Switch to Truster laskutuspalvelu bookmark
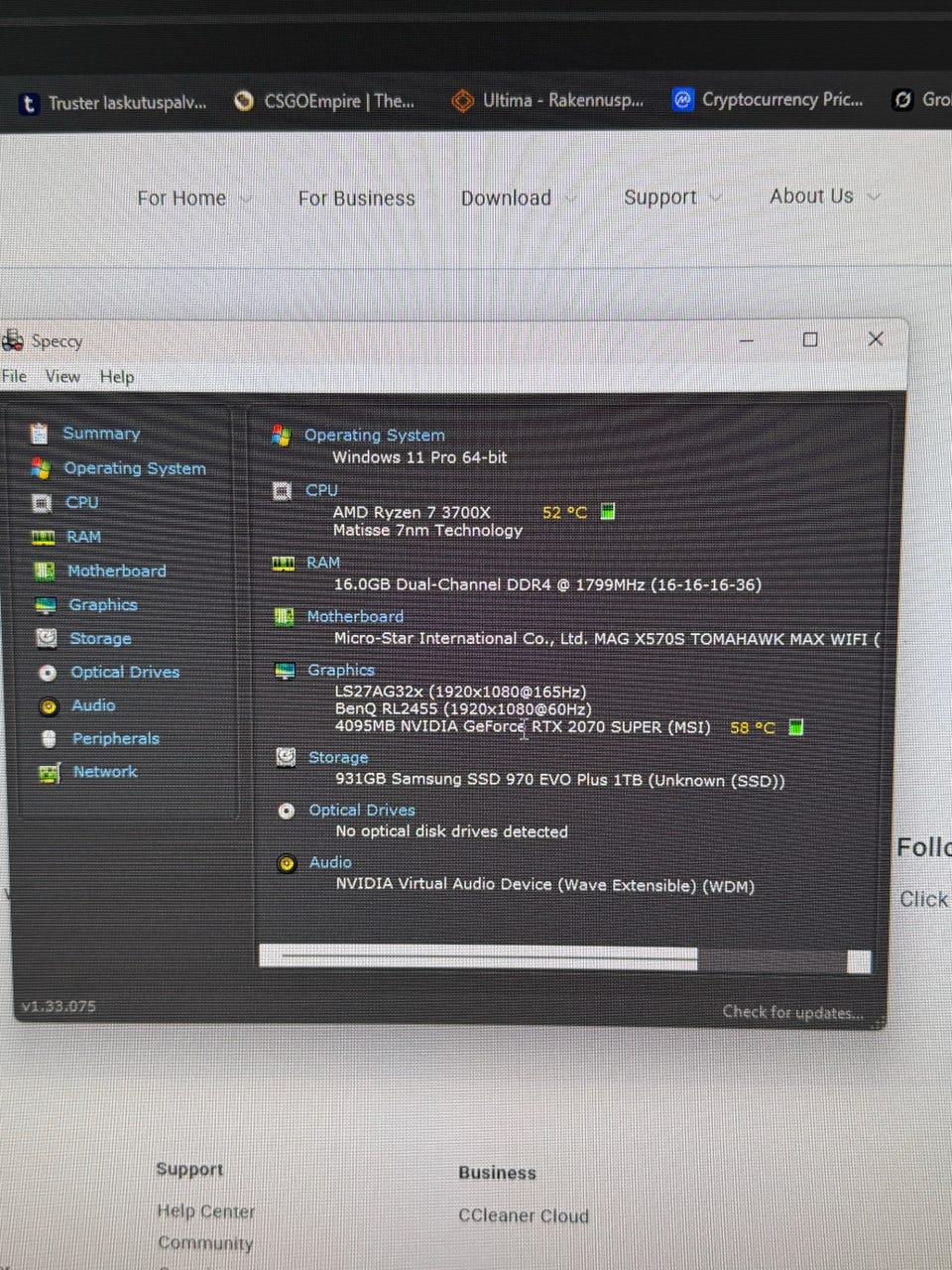Screen dimensions: 952x1270 click(x=113, y=102)
